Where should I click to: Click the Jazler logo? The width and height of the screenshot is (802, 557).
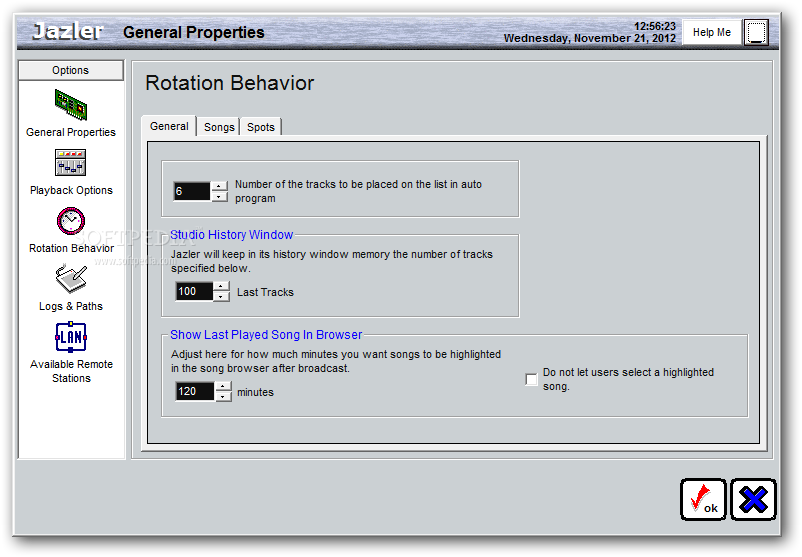click(x=68, y=32)
